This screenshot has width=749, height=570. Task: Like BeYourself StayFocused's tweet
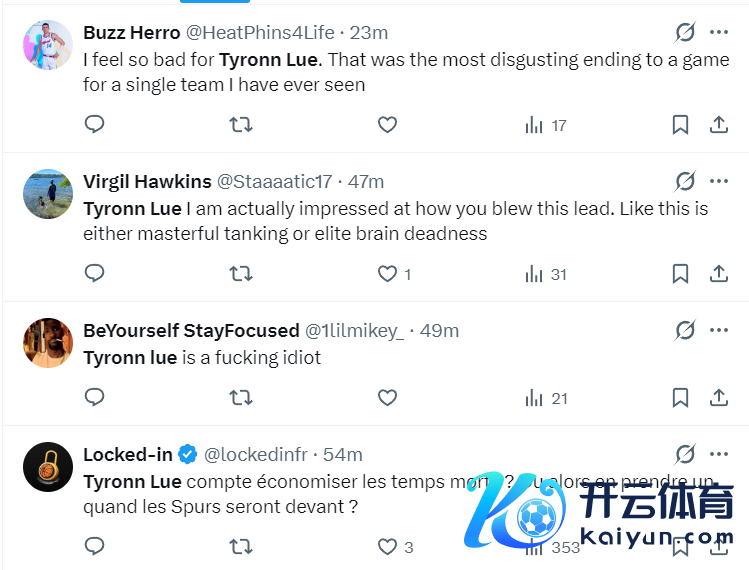coord(387,398)
